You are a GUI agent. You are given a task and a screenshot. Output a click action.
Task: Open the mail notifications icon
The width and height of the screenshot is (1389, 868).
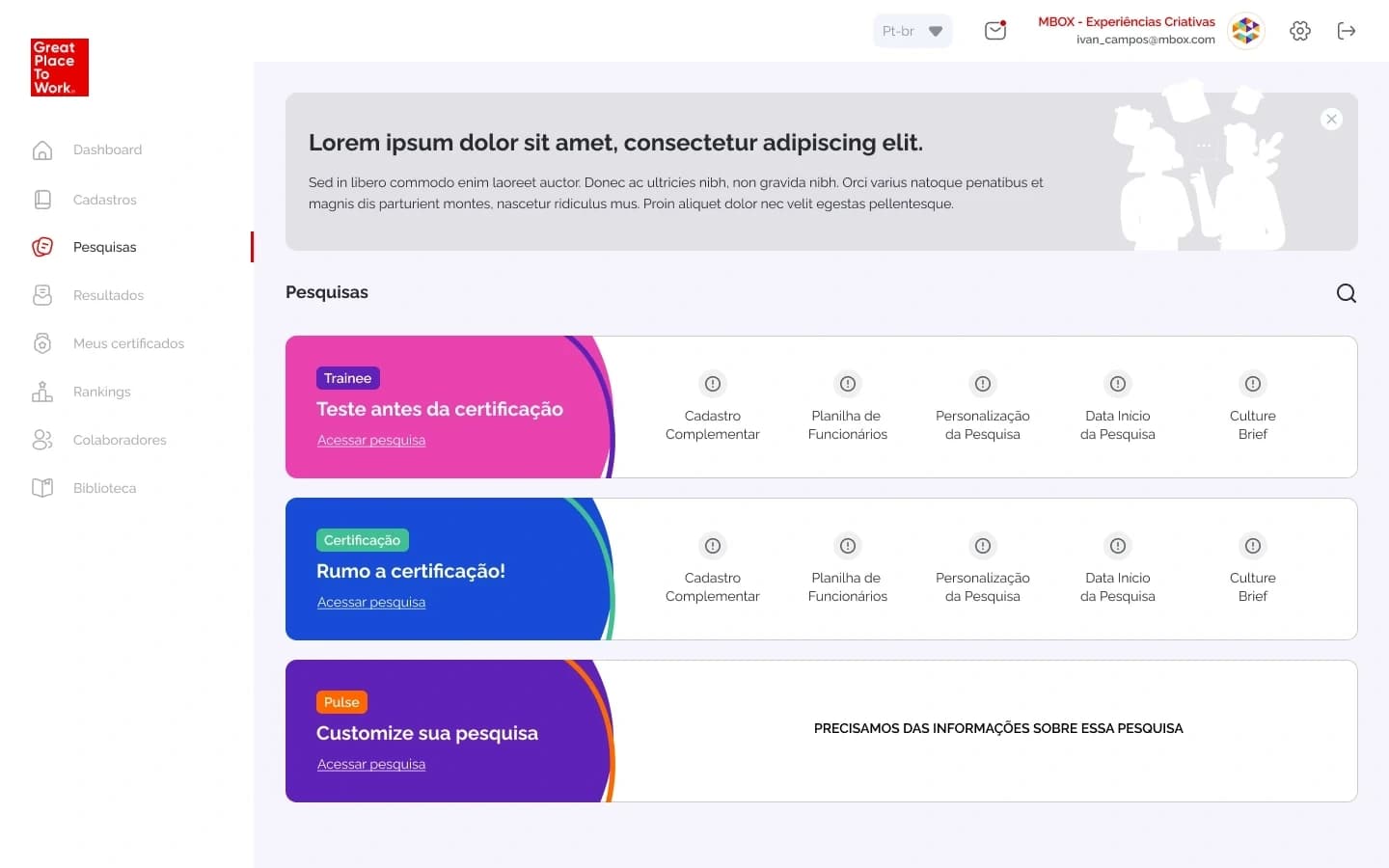[x=995, y=31]
